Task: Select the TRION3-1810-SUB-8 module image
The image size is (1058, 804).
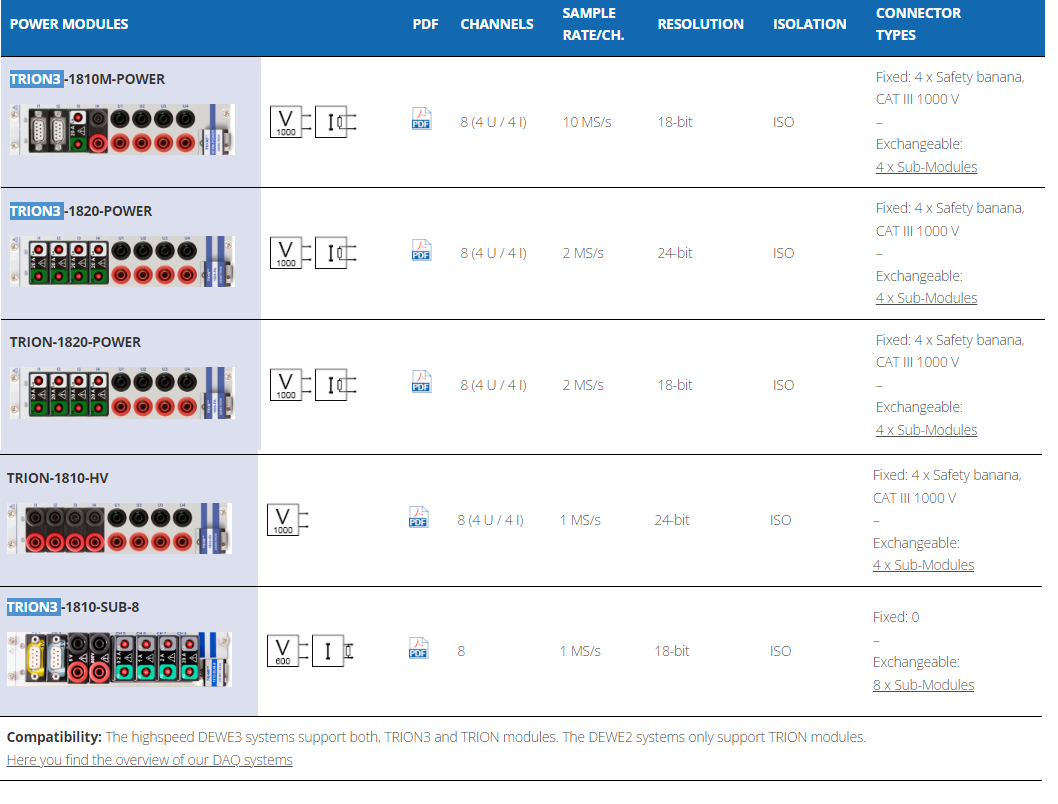Action: coord(119,658)
